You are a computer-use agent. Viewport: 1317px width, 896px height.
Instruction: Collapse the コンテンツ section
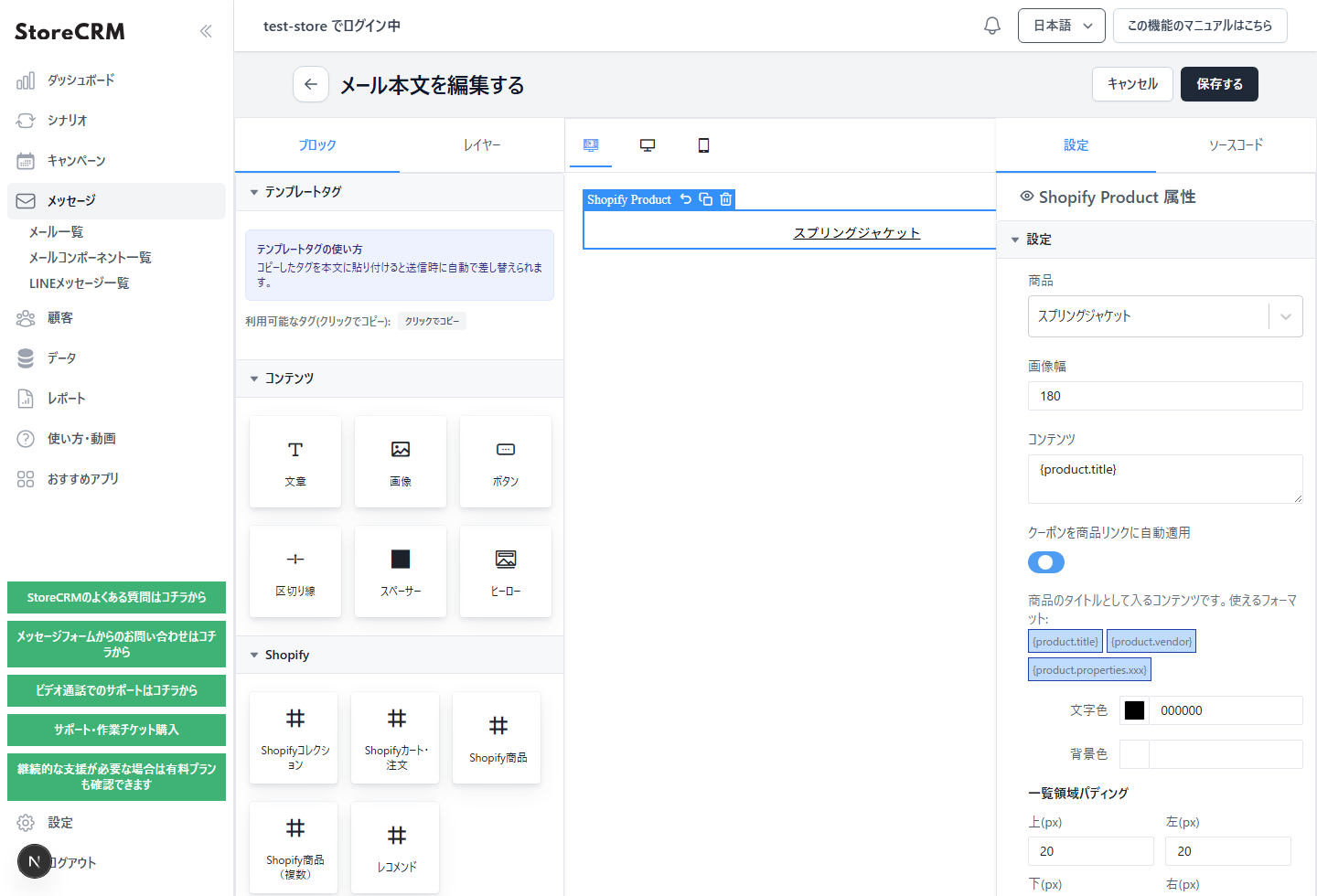point(400,379)
